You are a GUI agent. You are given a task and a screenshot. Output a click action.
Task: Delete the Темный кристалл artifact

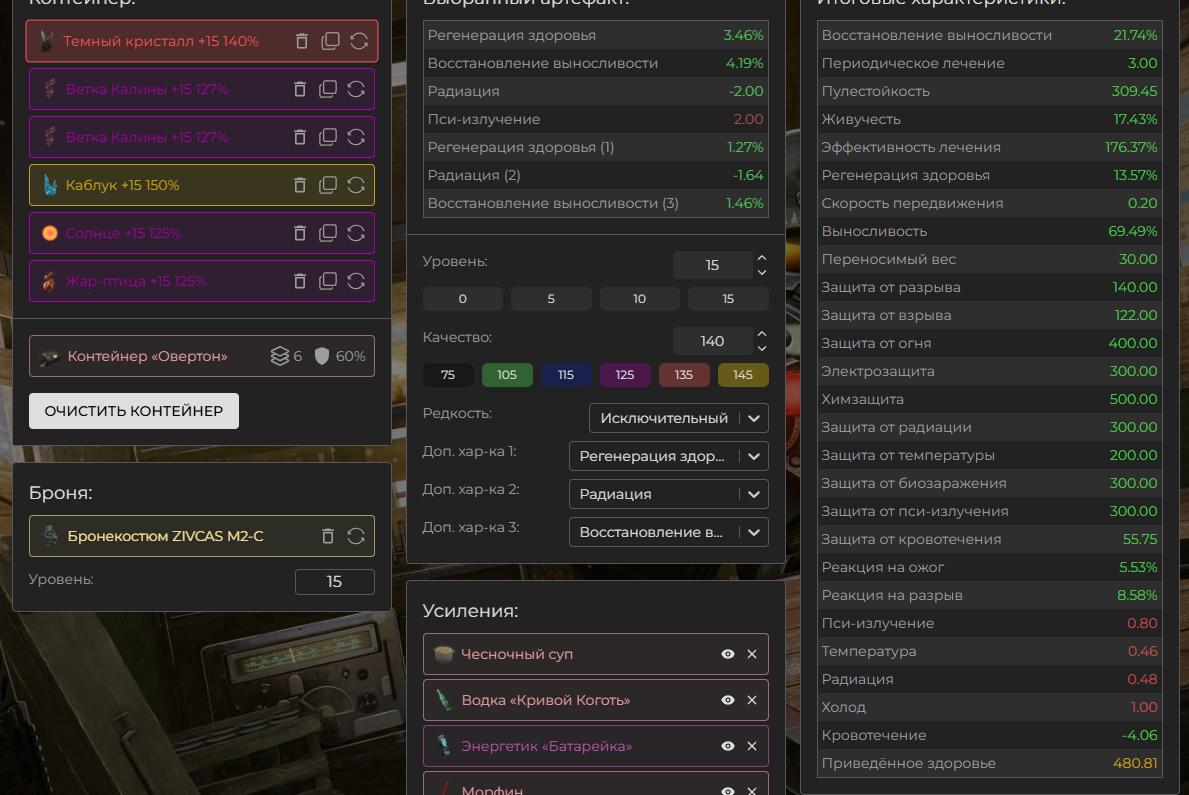(302, 41)
